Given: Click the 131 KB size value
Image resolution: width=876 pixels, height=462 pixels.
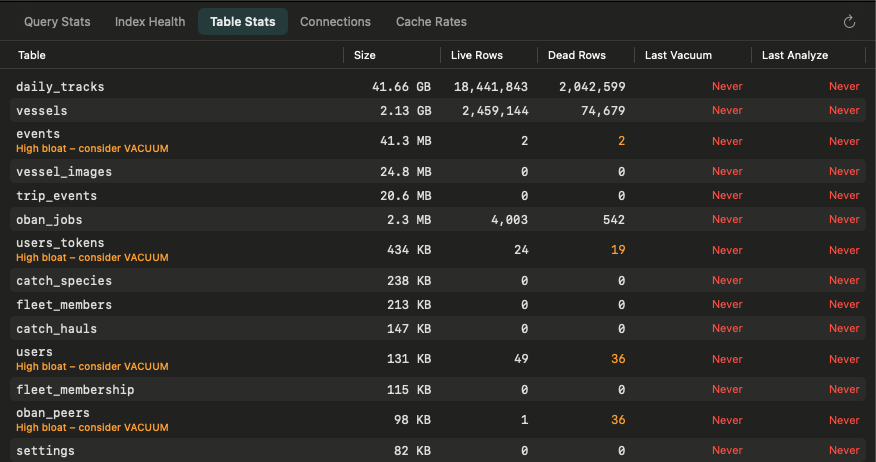Looking at the screenshot, I should (409, 359).
